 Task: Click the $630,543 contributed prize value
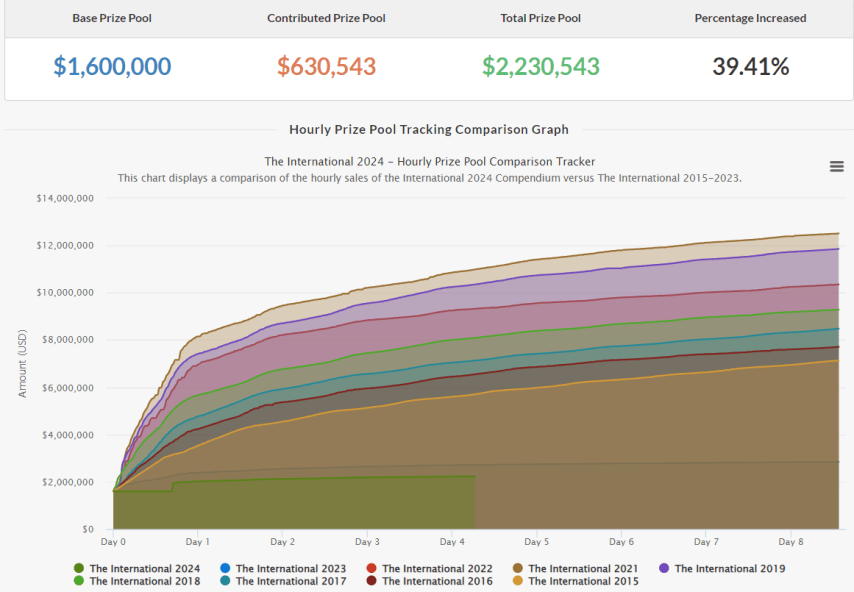tap(326, 67)
